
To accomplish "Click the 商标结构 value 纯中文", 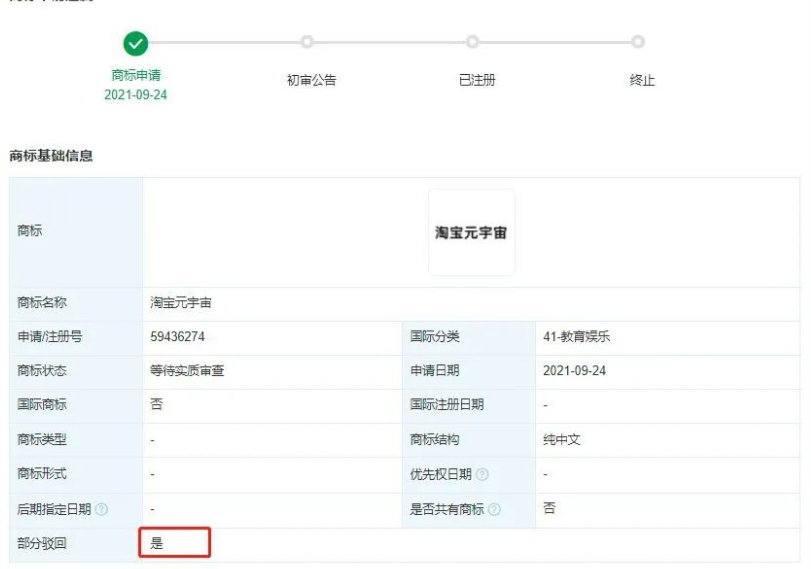I will 561,440.
